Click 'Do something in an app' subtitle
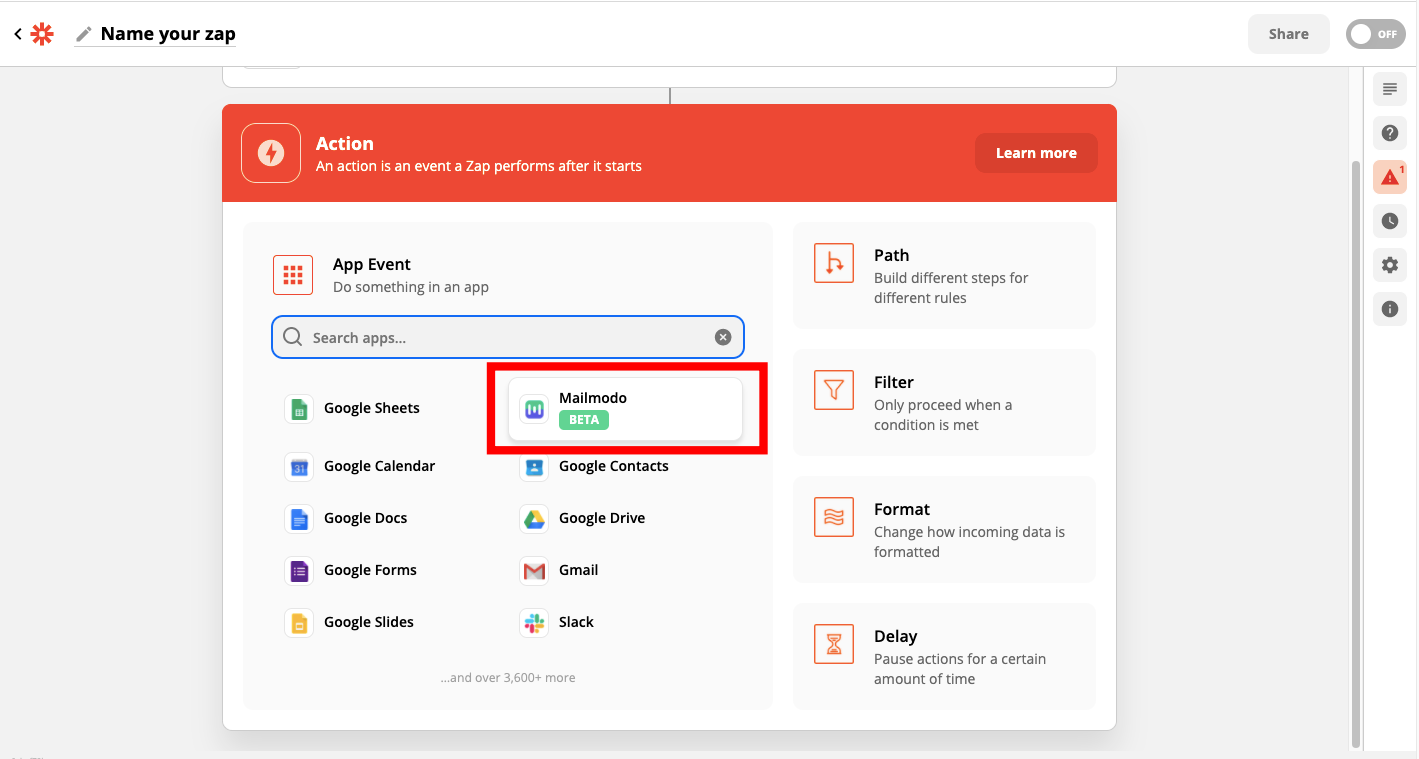 (x=411, y=287)
